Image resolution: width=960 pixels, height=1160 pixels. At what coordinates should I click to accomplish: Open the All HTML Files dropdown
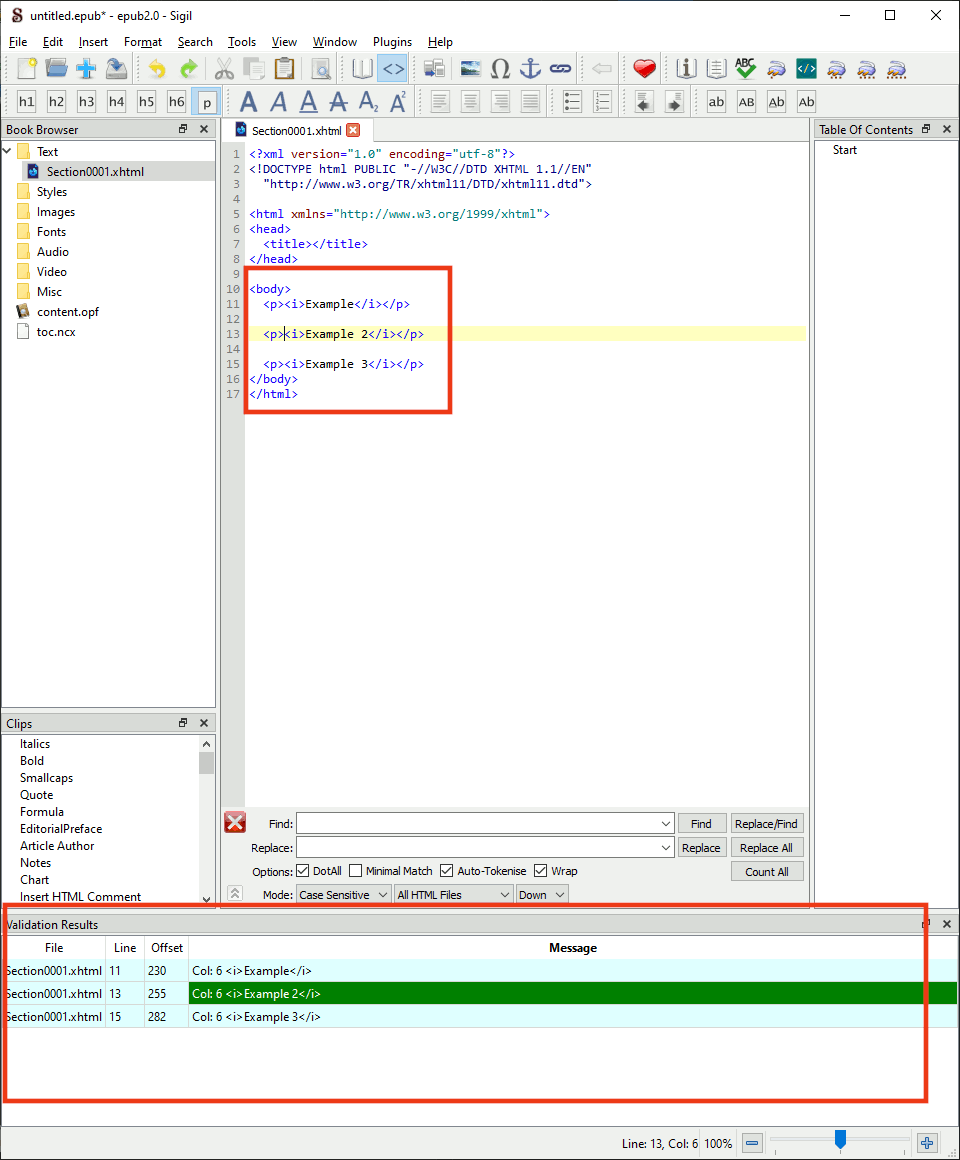[x=453, y=894]
